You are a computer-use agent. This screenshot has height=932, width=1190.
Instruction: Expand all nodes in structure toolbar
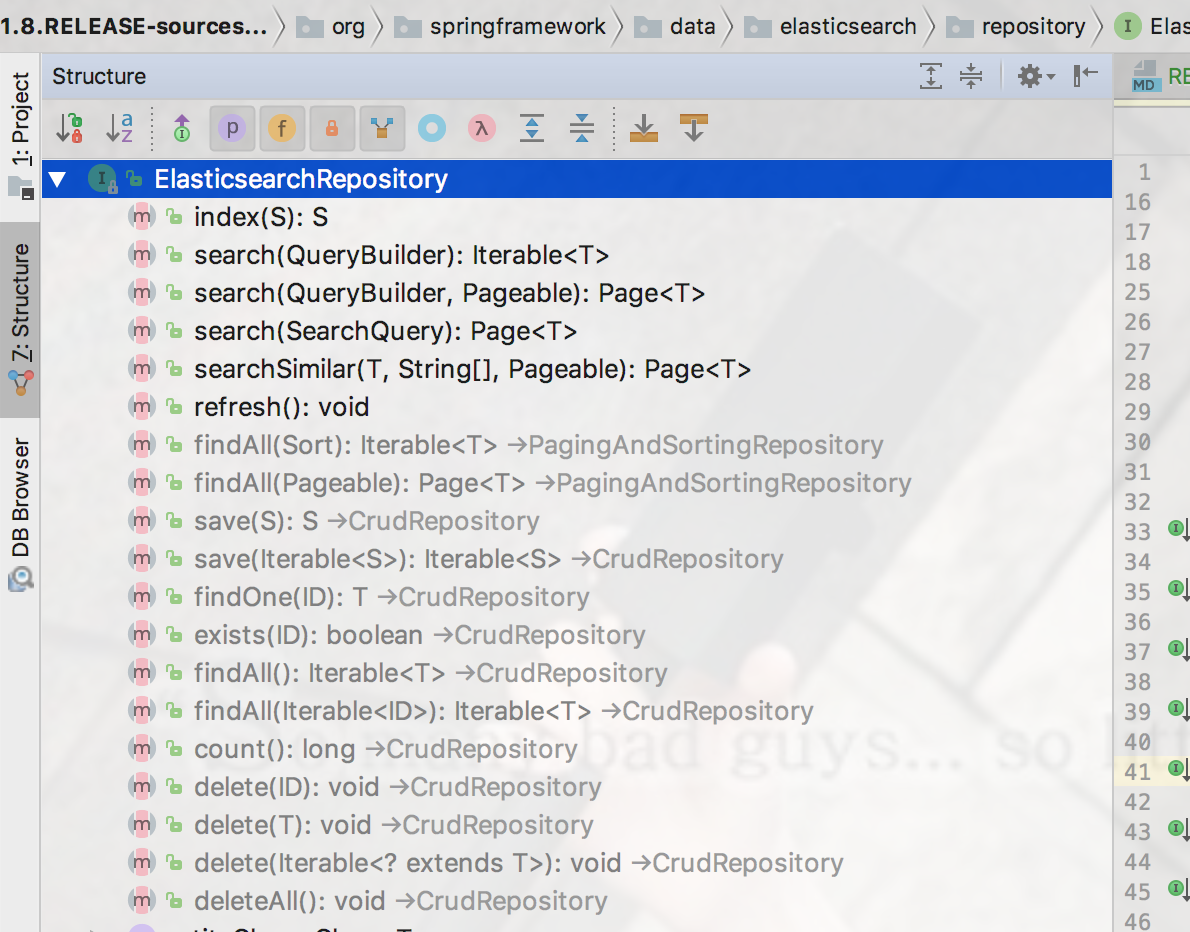tap(532, 128)
